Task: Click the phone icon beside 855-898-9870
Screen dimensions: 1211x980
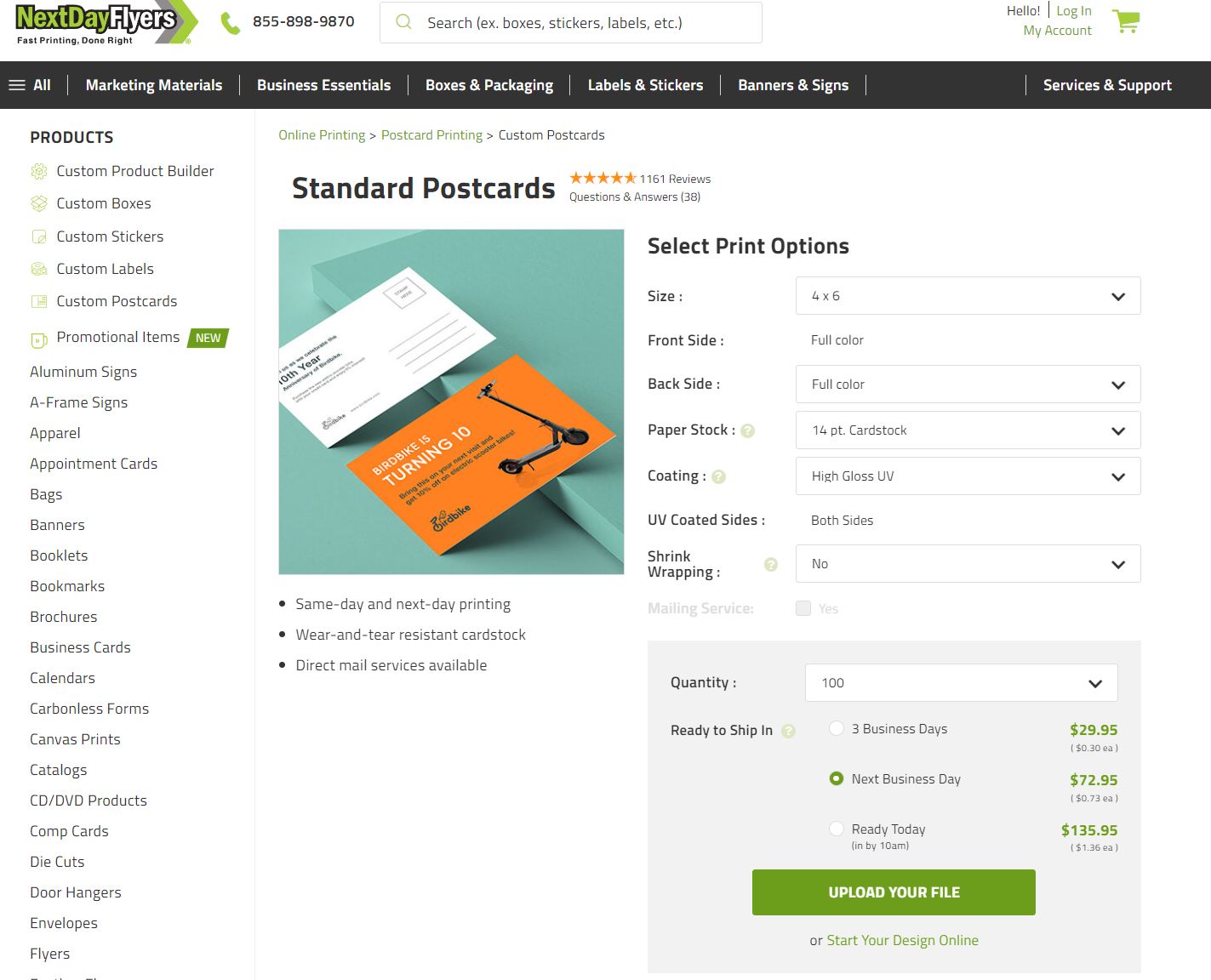Action: [x=230, y=23]
